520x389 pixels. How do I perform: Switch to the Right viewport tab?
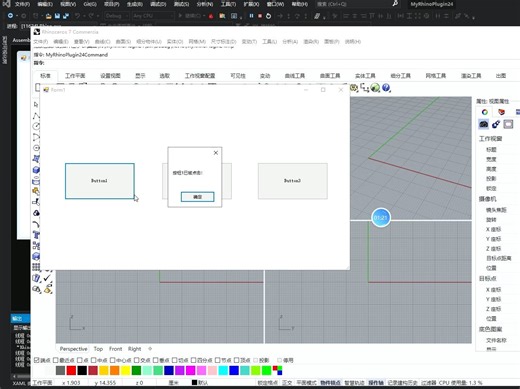135,349
